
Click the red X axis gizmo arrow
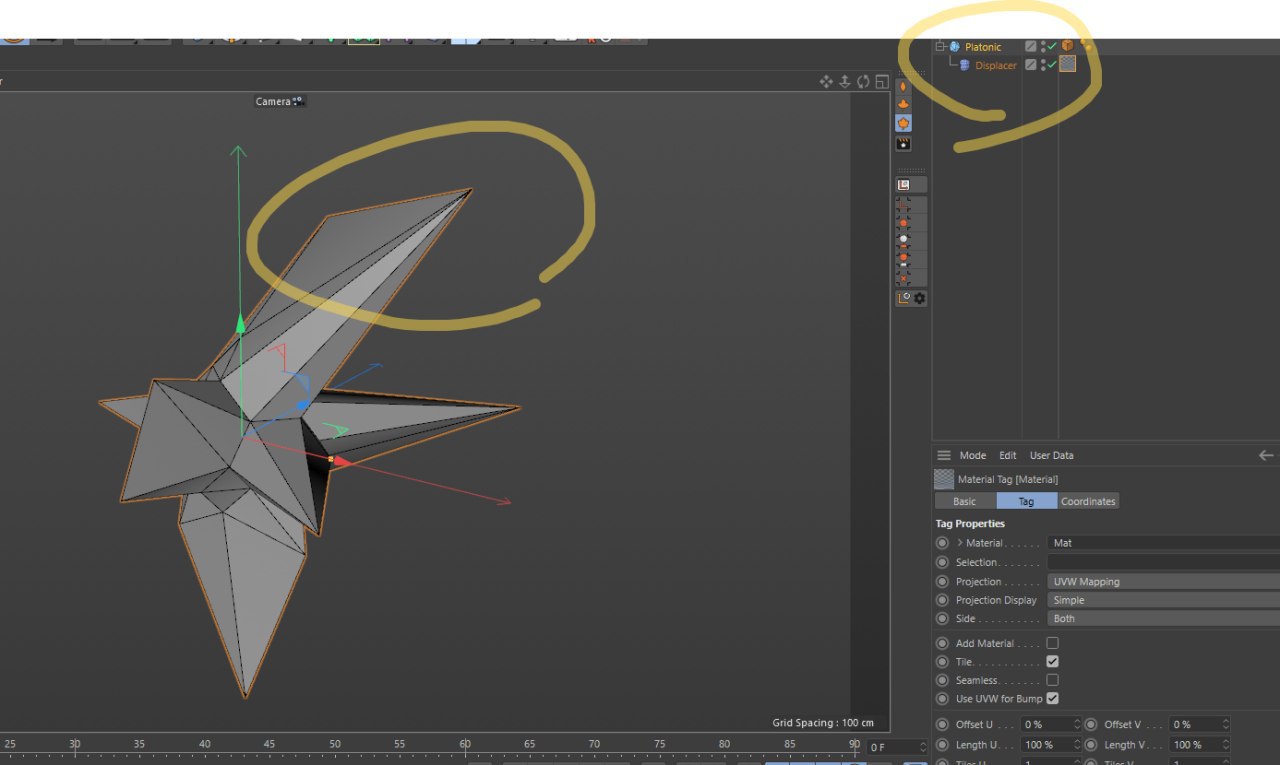pos(341,461)
